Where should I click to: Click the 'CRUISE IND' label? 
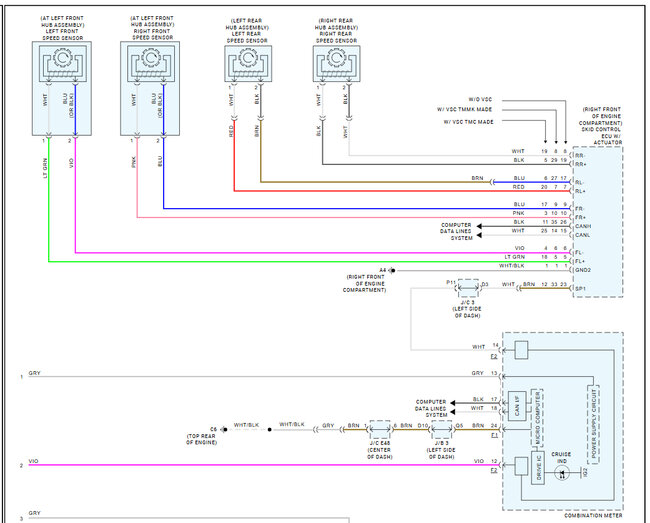561,458
